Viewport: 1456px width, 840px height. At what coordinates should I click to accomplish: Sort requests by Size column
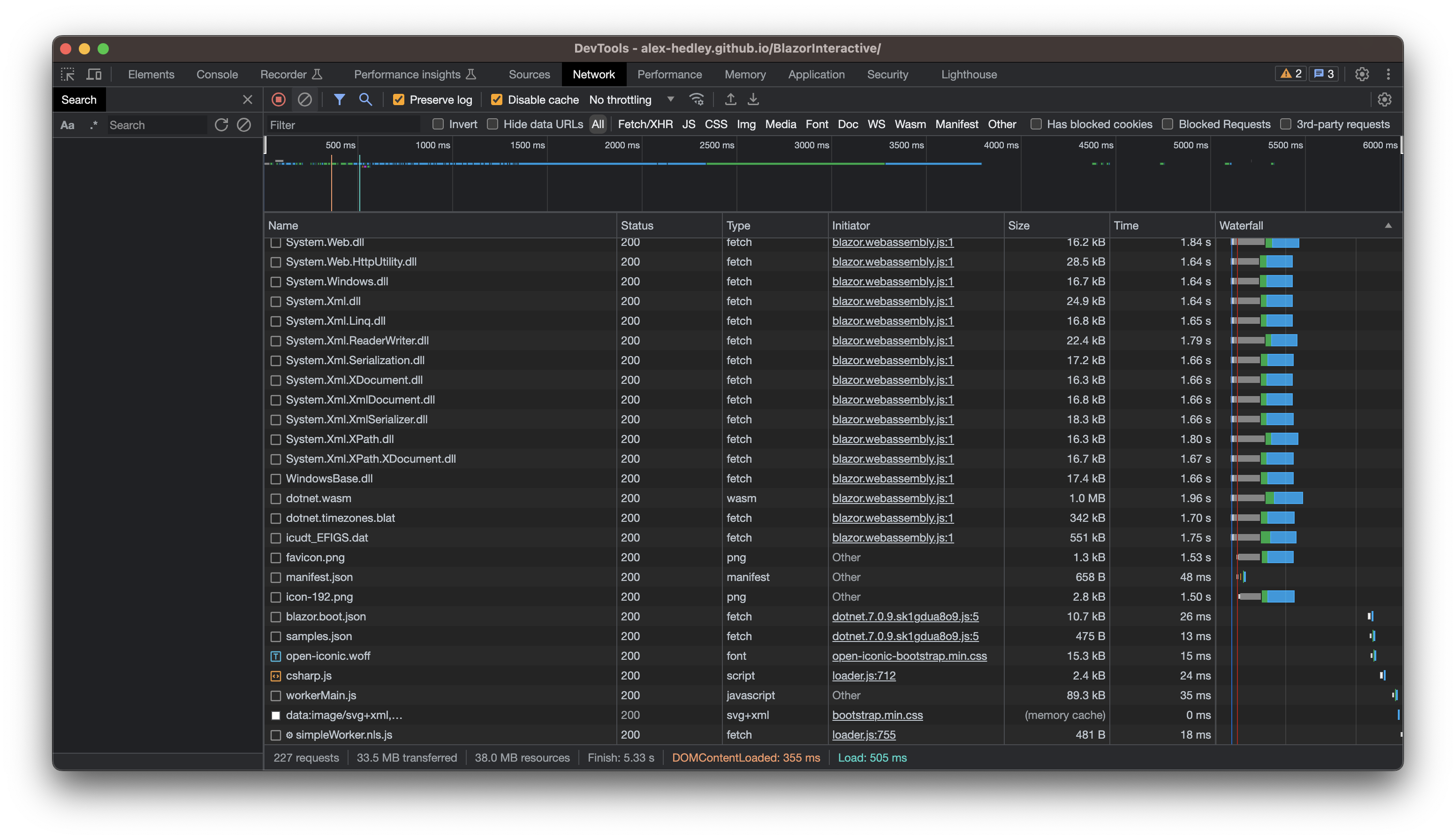coord(1056,226)
